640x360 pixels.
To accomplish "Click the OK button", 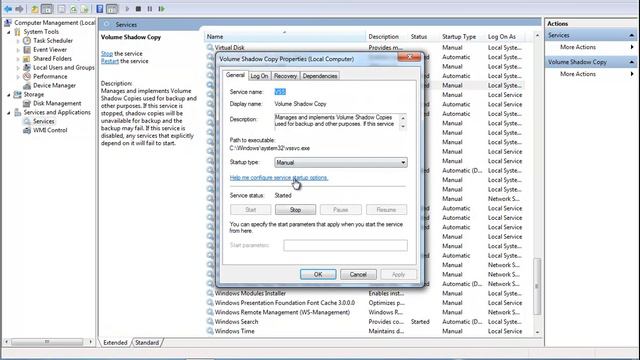I will click(x=318, y=274).
